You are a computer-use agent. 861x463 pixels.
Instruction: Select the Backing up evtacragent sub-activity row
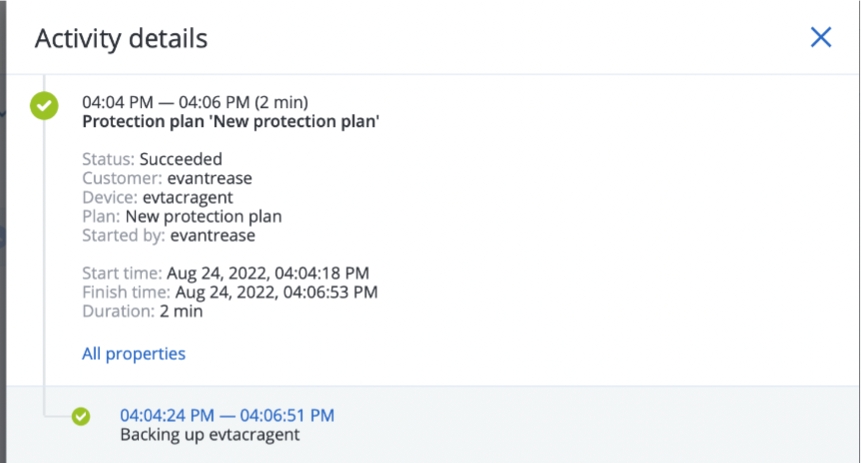click(x=500, y=425)
